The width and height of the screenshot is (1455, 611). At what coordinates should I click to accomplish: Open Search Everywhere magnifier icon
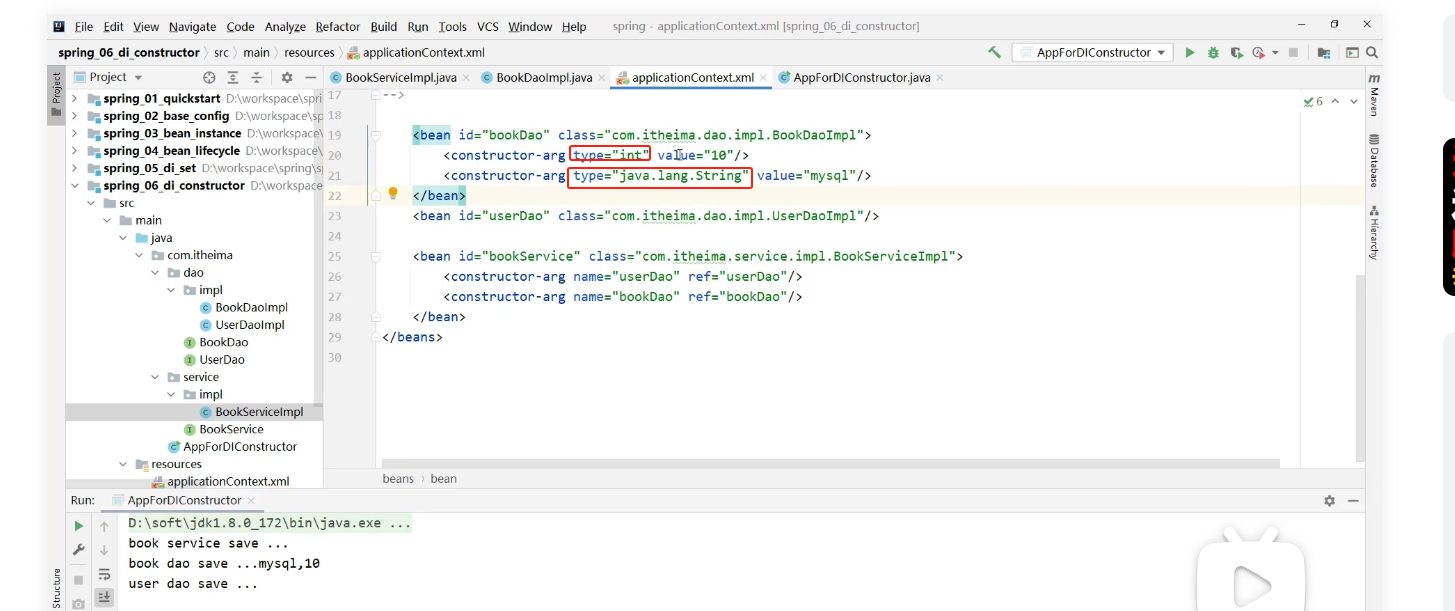point(1374,52)
